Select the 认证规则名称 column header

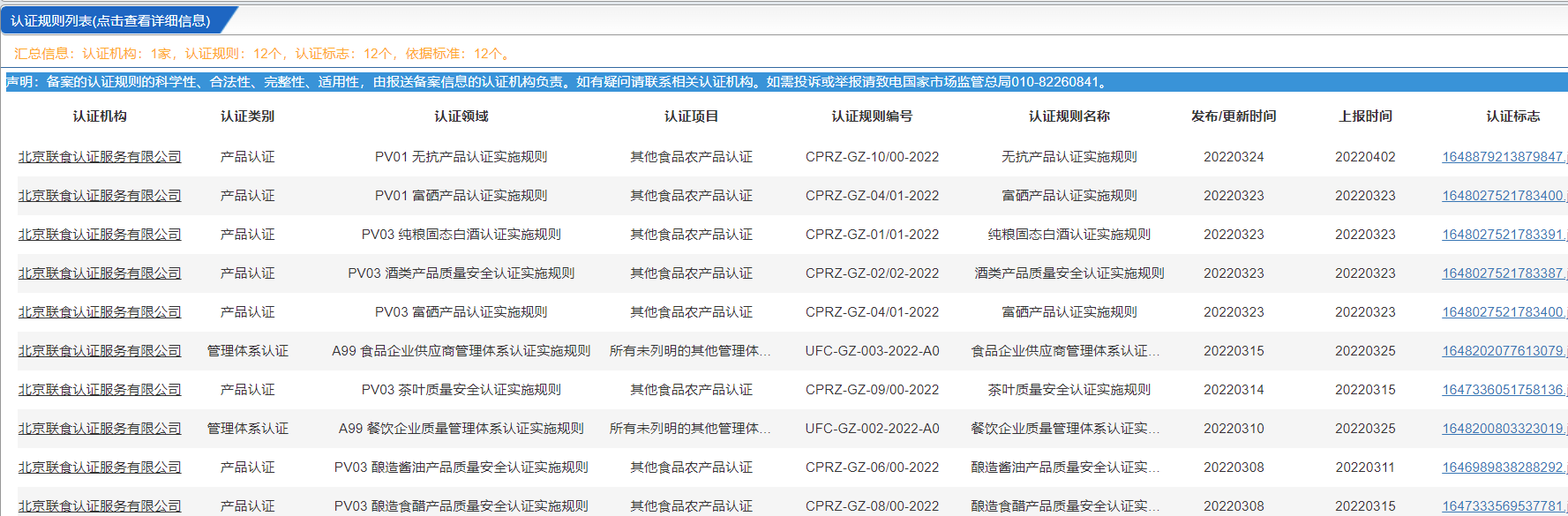pos(1069,116)
